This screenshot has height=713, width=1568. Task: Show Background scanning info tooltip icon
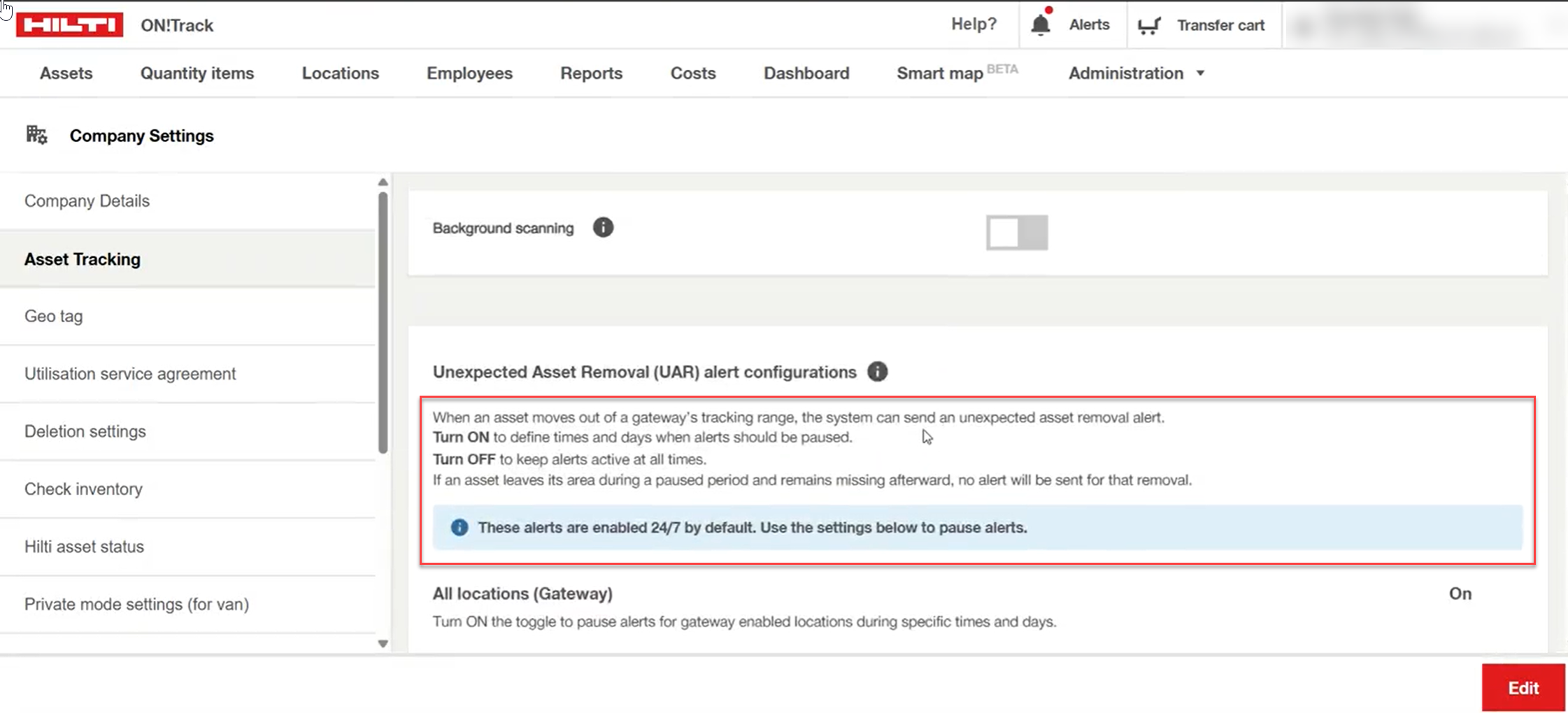(603, 228)
